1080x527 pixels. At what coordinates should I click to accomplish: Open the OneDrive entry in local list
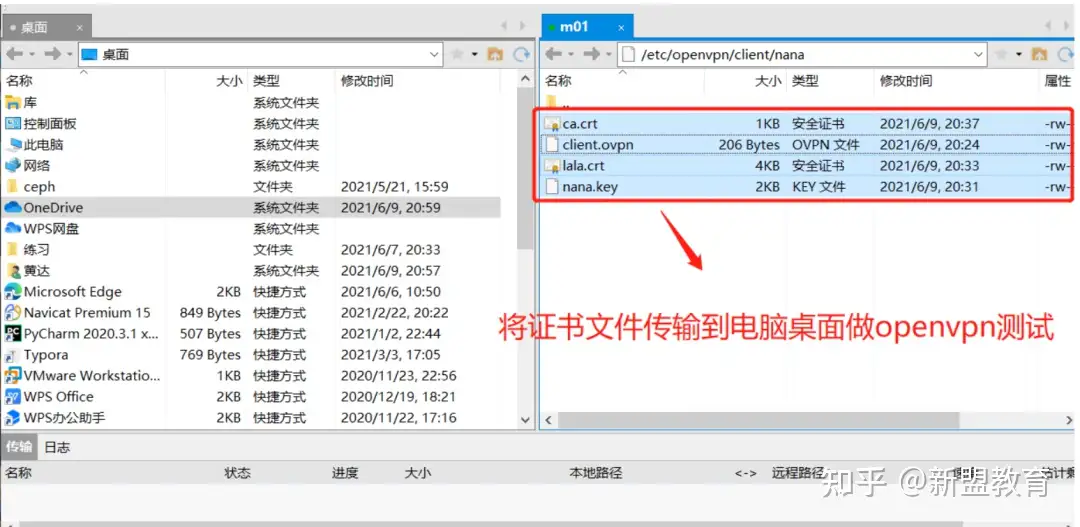[x=53, y=208]
